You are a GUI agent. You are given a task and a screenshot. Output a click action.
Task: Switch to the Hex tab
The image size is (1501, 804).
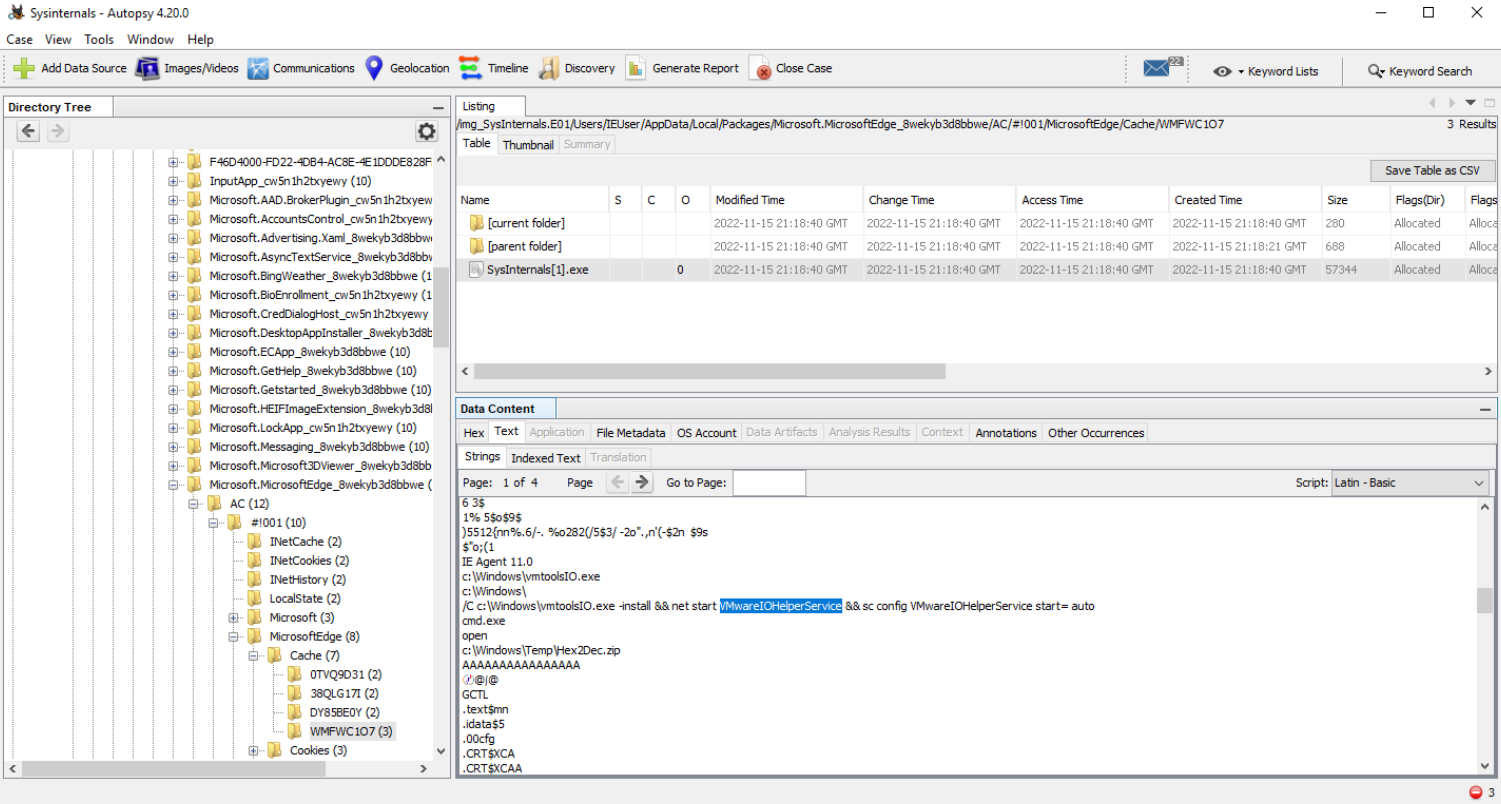click(x=474, y=432)
